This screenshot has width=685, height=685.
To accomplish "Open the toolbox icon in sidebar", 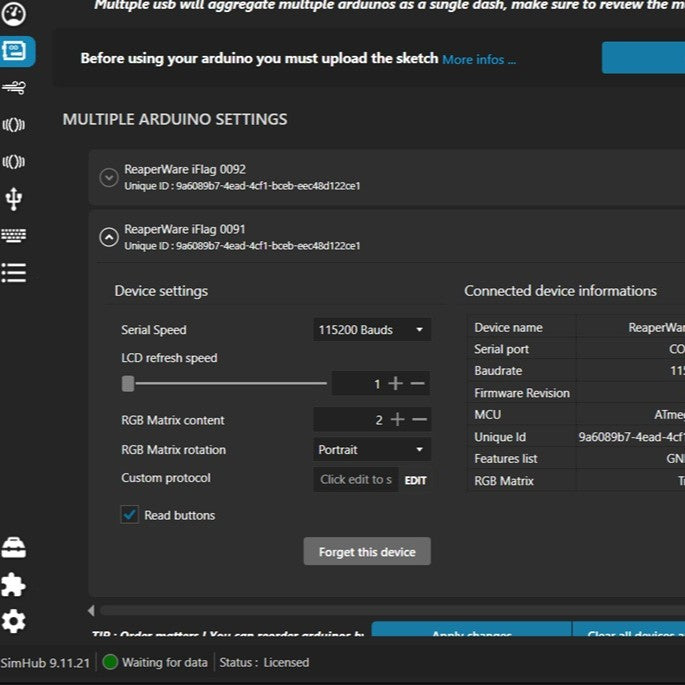I will pos(14,548).
